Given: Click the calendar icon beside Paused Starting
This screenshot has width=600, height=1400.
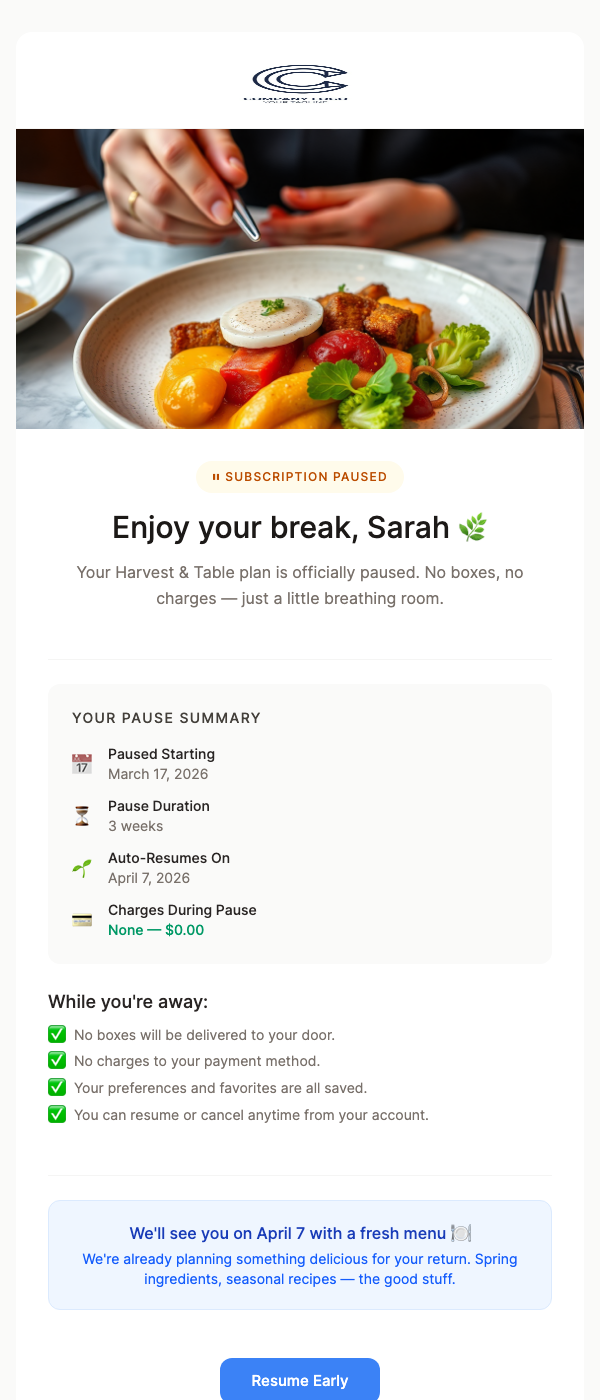Looking at the screenshot, I should 82,763.
